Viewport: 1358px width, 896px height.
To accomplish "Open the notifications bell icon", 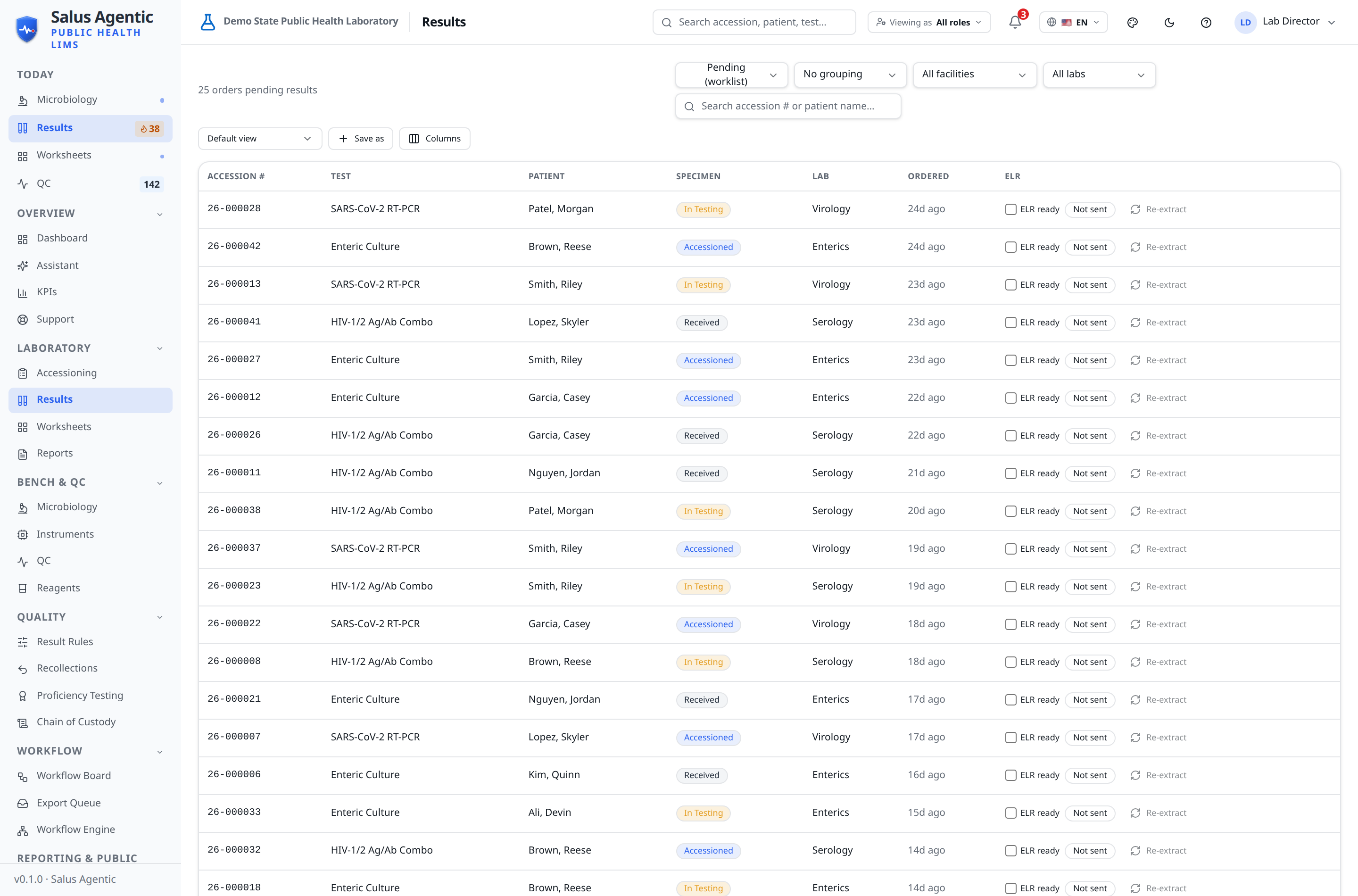I will [x=1015, y=22].
